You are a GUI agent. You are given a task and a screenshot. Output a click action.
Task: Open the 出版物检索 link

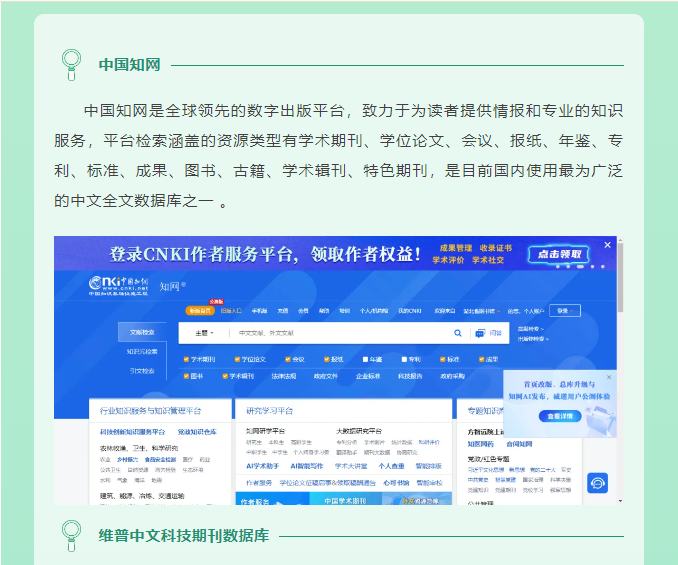[x=533, y=339]
